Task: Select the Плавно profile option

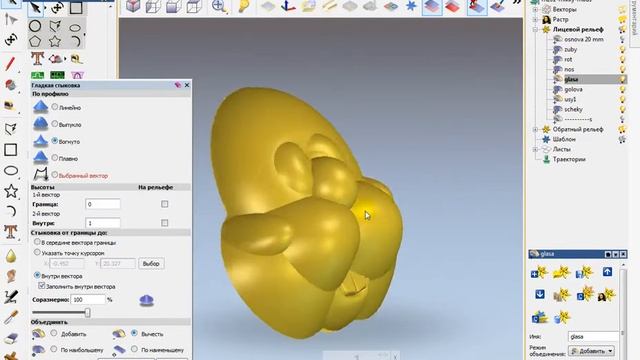Action: click(x=55, y=158)
